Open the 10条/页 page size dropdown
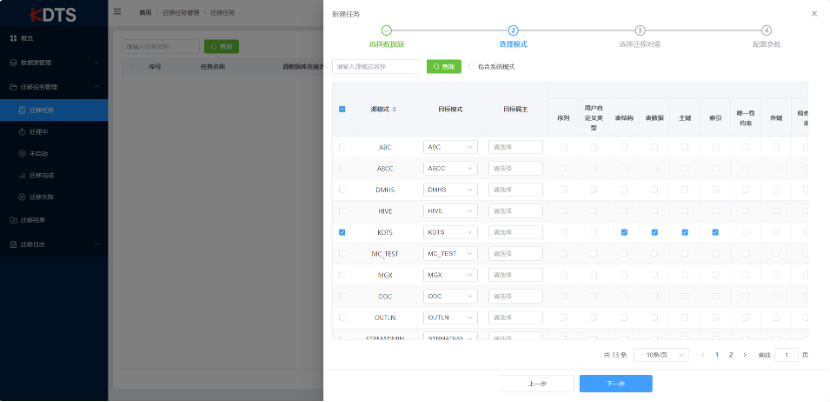The image size is (830, 402). [x=661, y=355]
